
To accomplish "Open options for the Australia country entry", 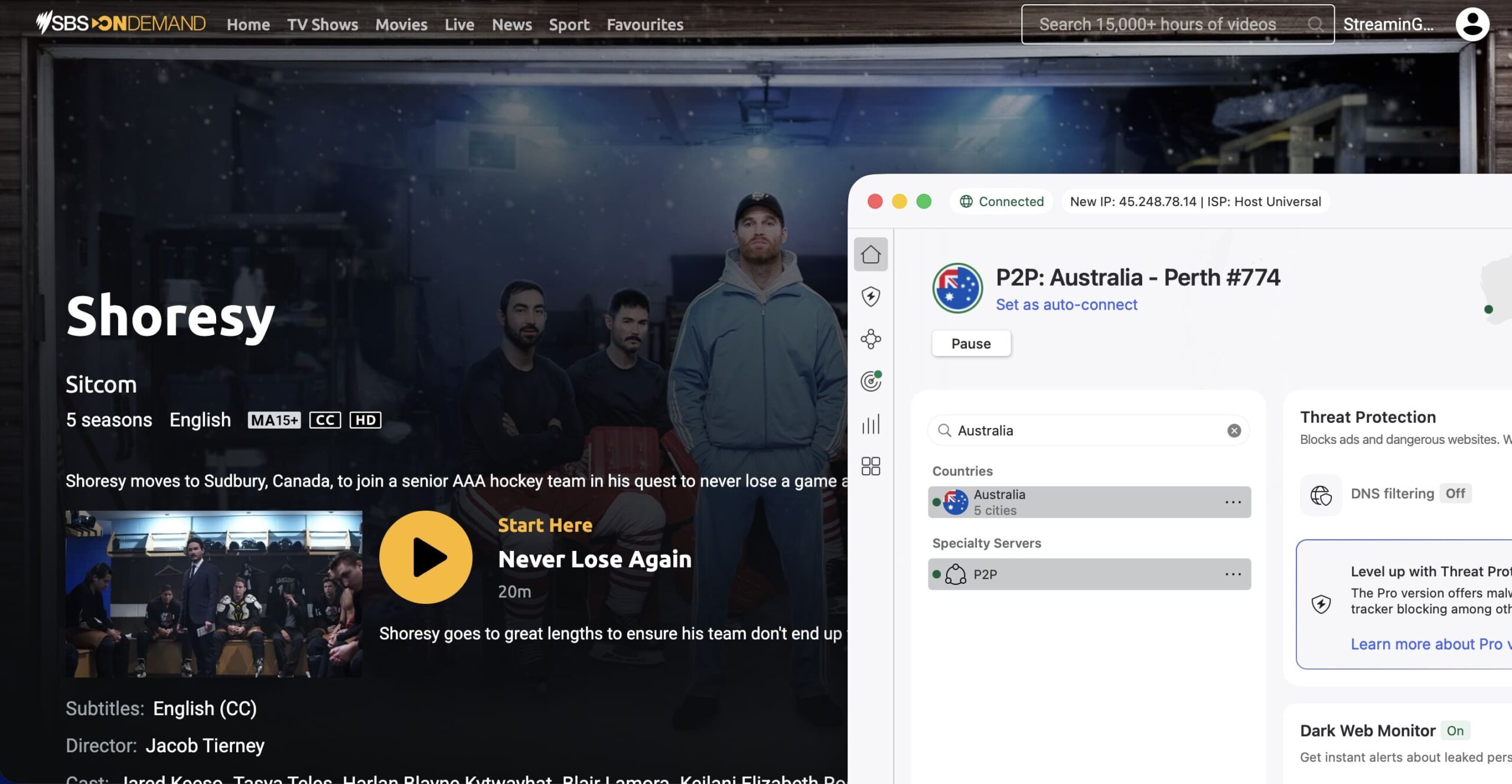I will click(1233, 501).
